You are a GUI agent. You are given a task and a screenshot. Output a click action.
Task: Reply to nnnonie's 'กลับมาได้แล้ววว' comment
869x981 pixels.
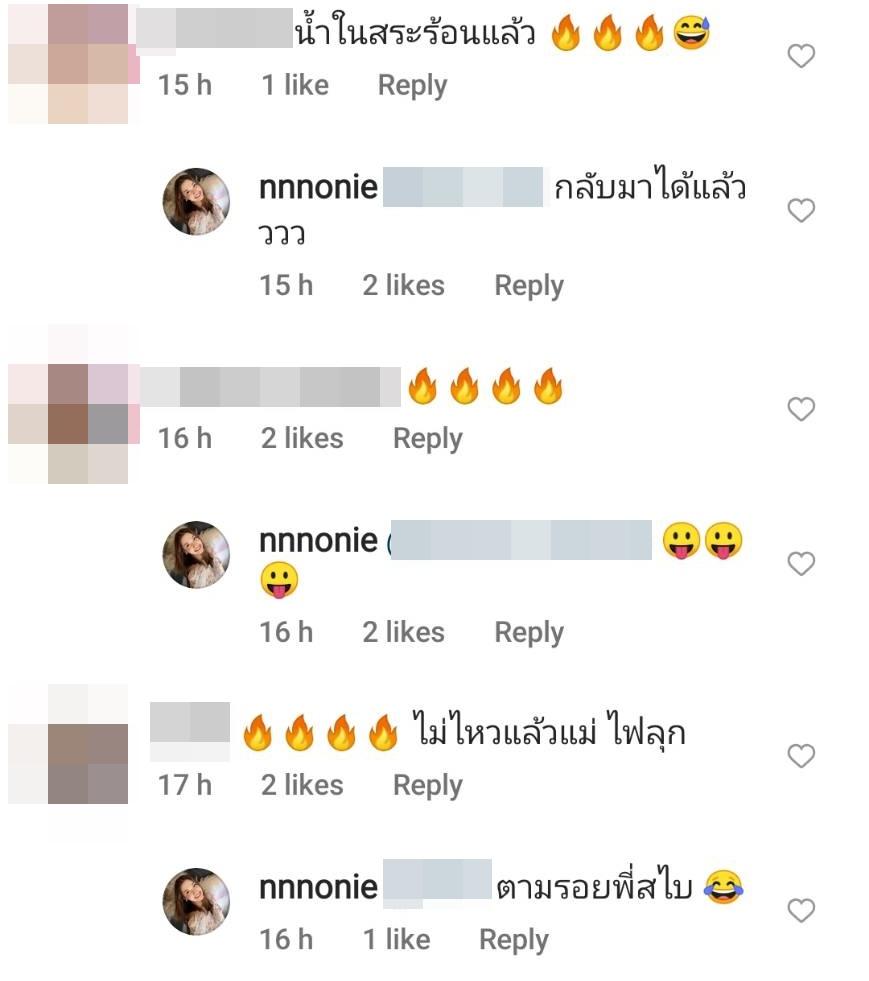(529, 286)
